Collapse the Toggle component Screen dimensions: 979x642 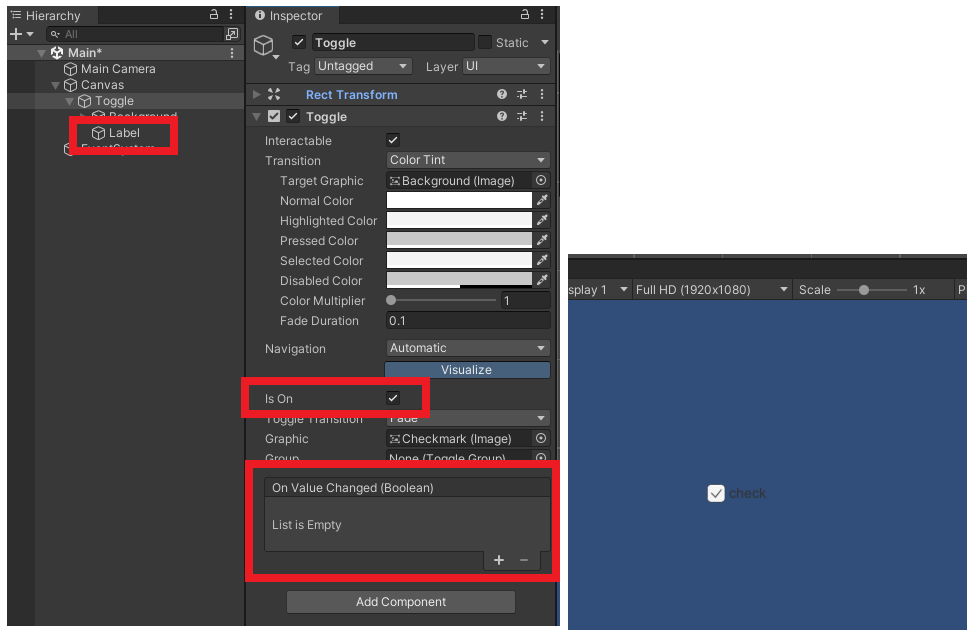point(257,116)
